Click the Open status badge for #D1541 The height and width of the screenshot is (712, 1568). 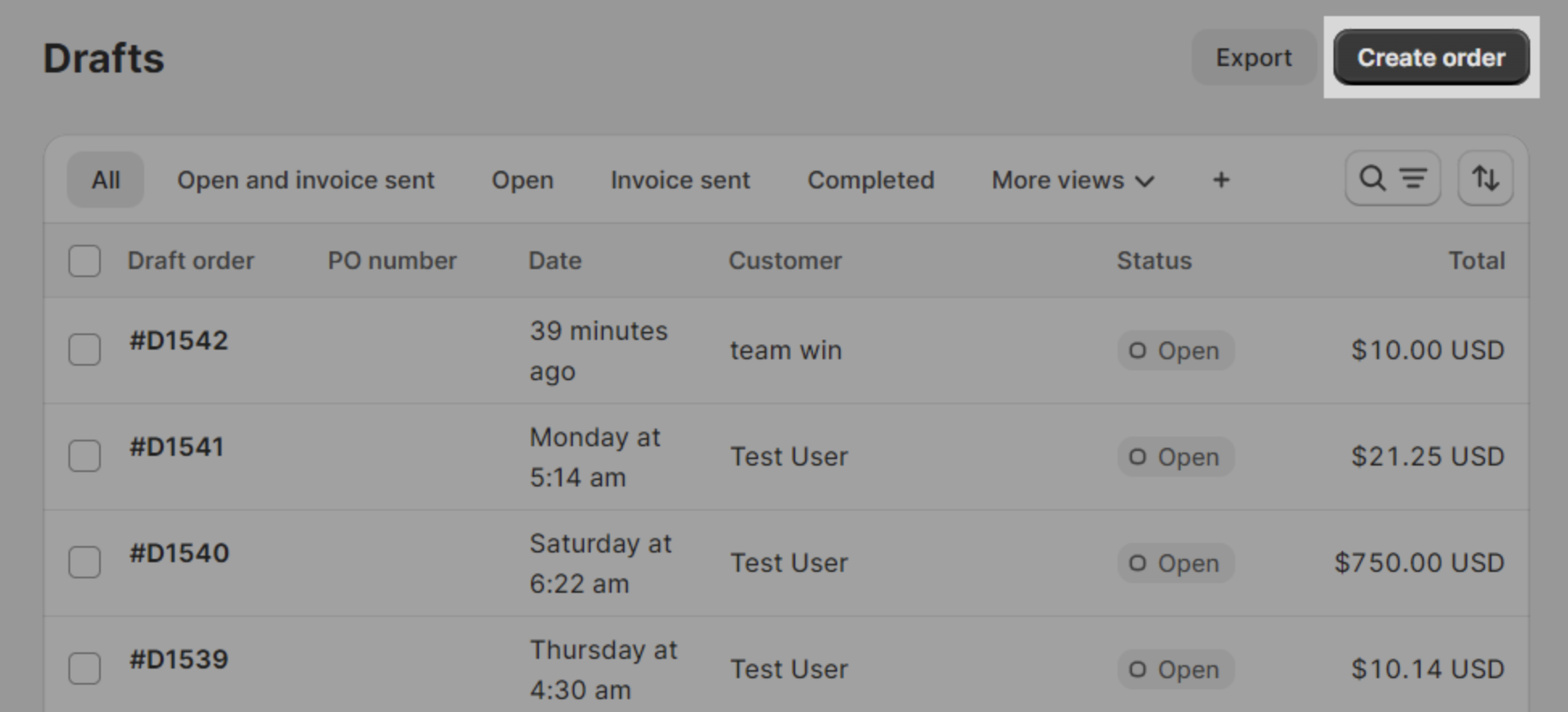1175,457
